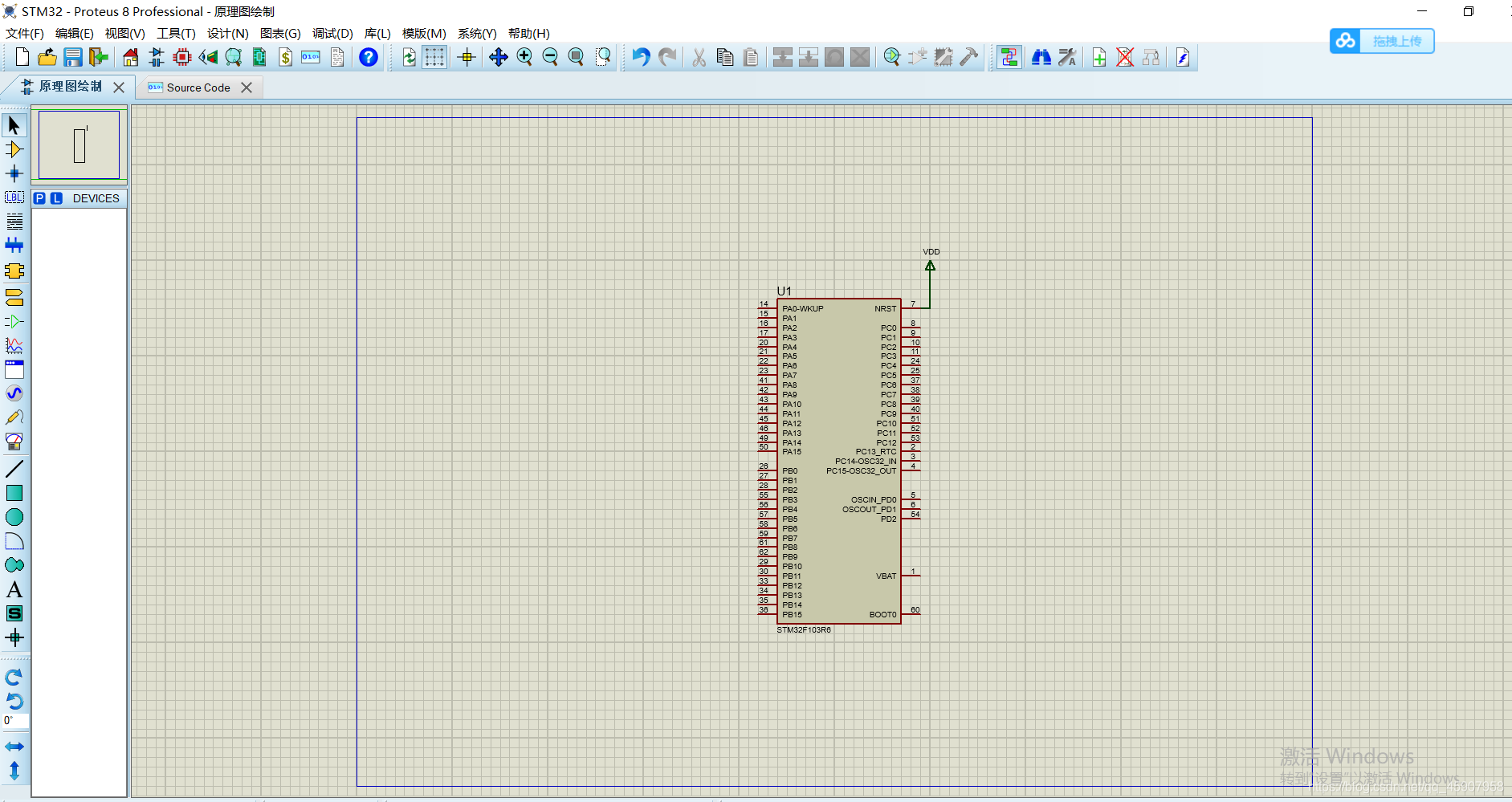The width and height of the screenshot is (1512, 802).
Task: Select the 2D Line drawing tool
Action: (14, 469)
